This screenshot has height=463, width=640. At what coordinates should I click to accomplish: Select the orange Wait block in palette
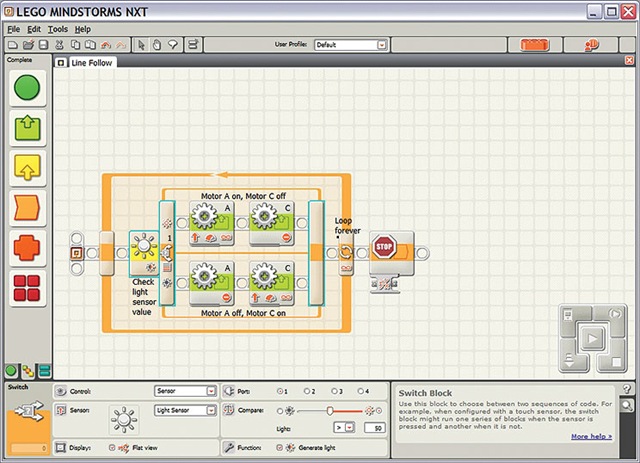(27, 208)
